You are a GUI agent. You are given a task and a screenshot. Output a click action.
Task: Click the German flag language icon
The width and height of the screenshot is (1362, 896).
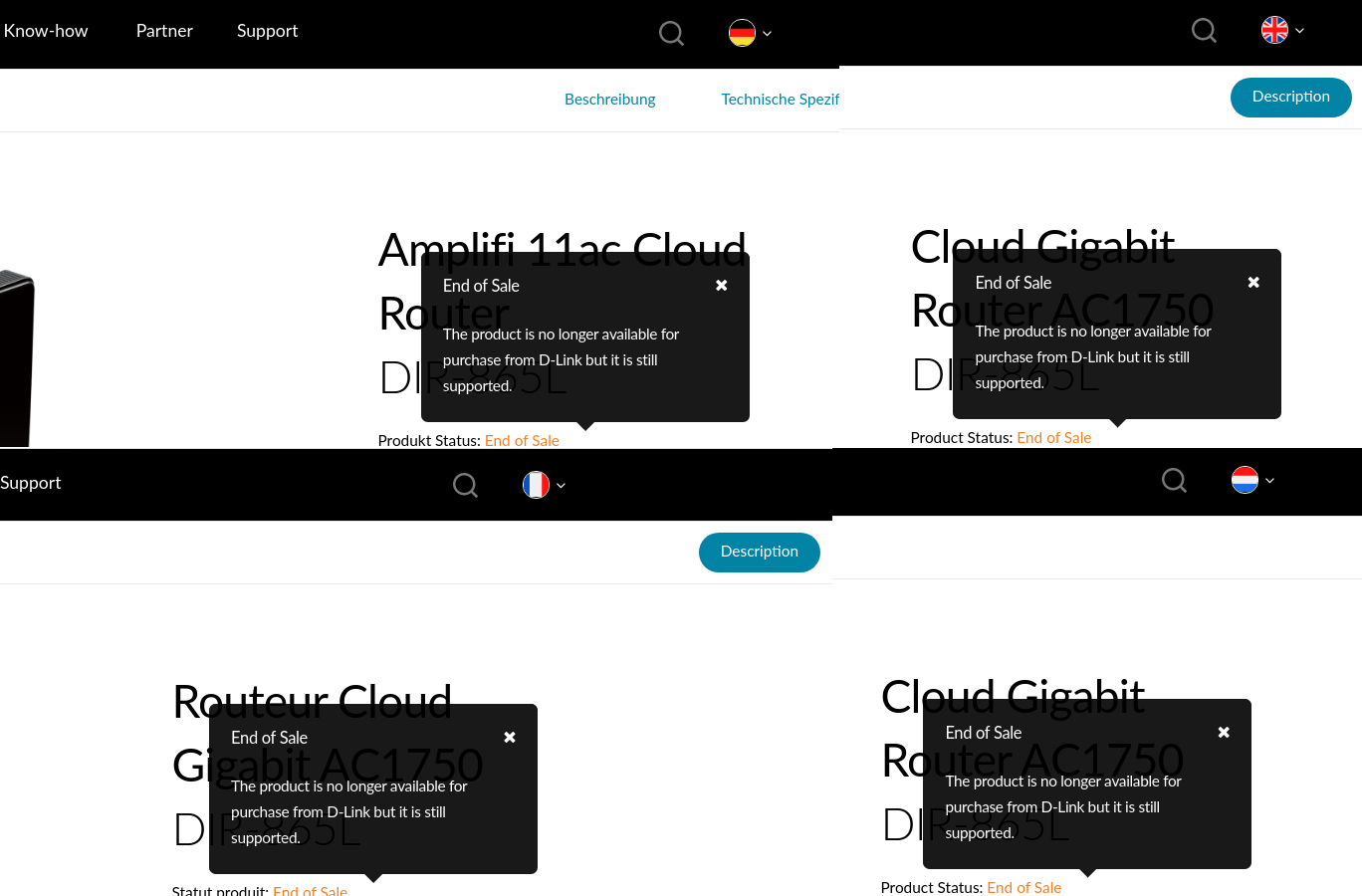coord(742,33)
